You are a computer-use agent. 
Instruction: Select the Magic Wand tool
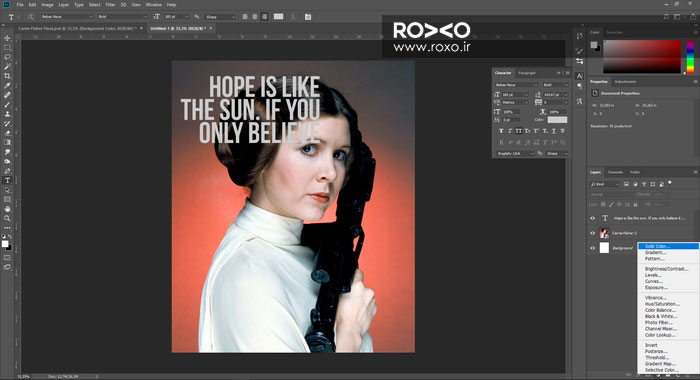coord(7,67)
